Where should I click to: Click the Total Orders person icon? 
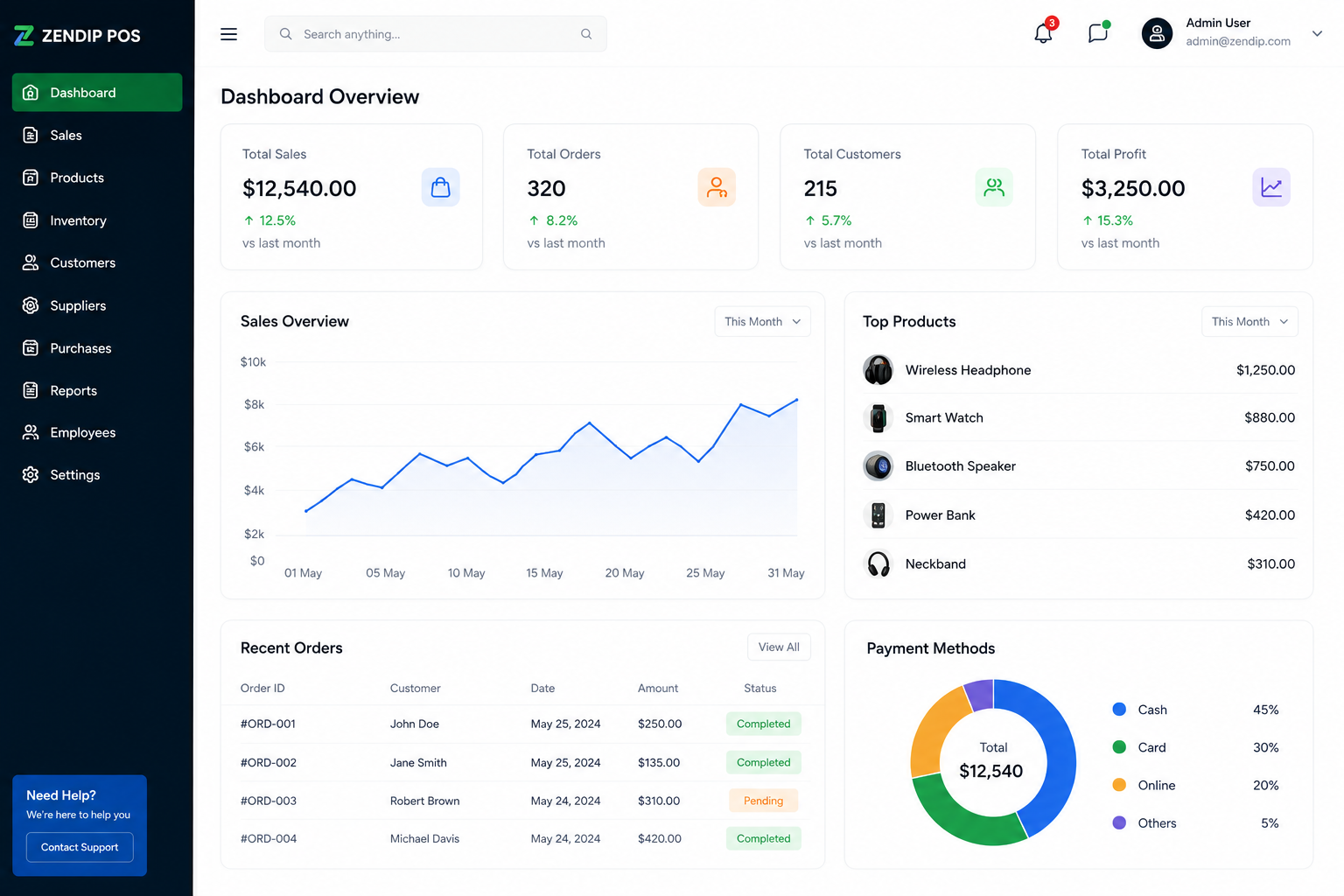717,187
